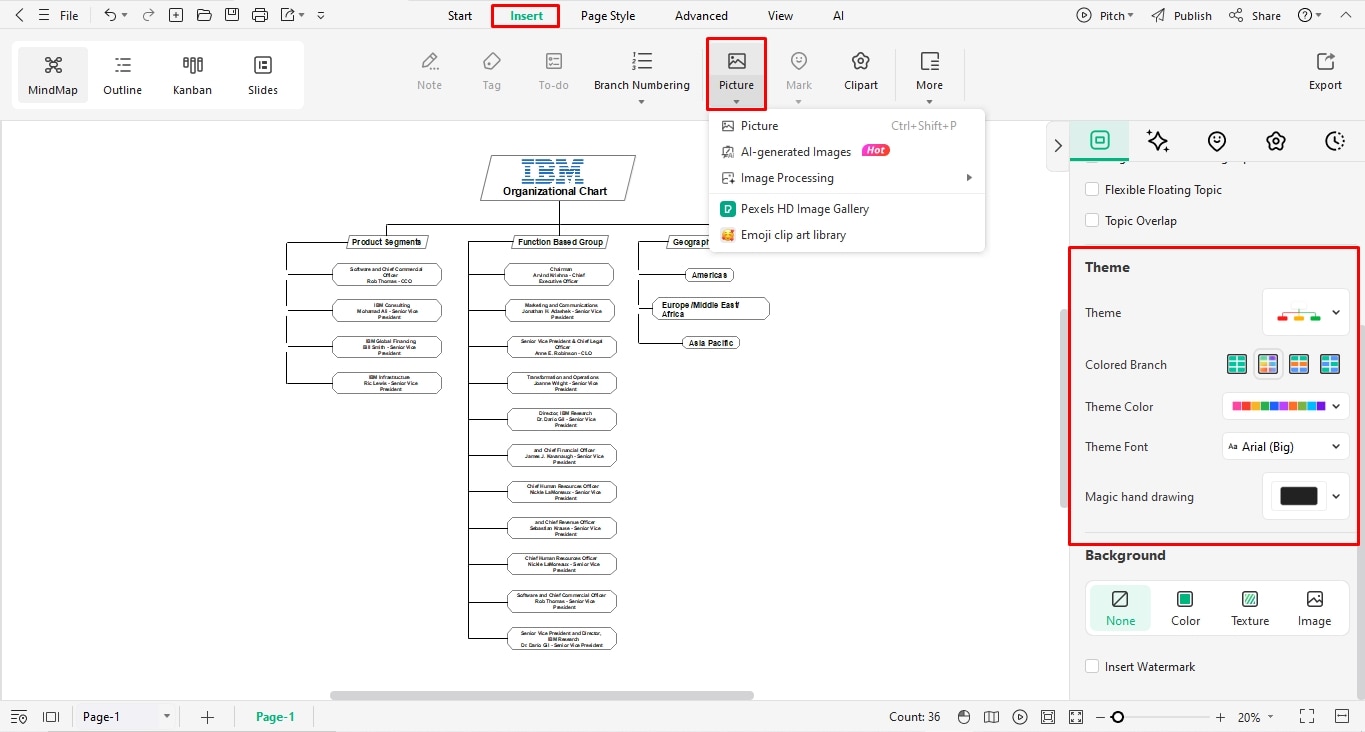Expand the More dropdown in ribbon
1365x732 pixels.
(x=929, y=76)
